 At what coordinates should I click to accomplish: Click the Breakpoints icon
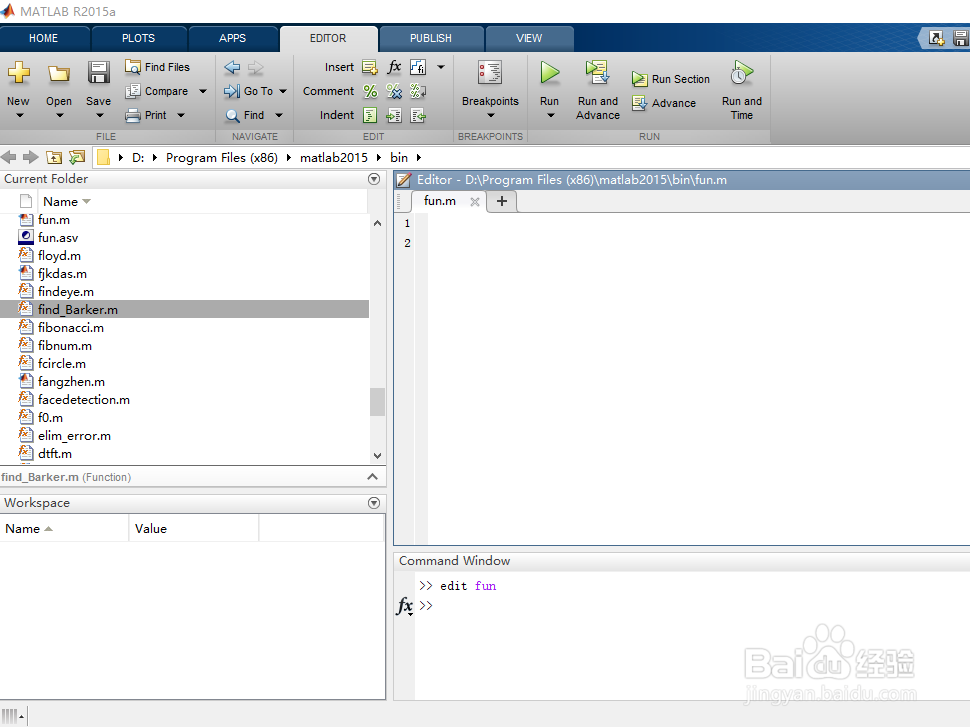pyautogui.click(x=490, y=72)
